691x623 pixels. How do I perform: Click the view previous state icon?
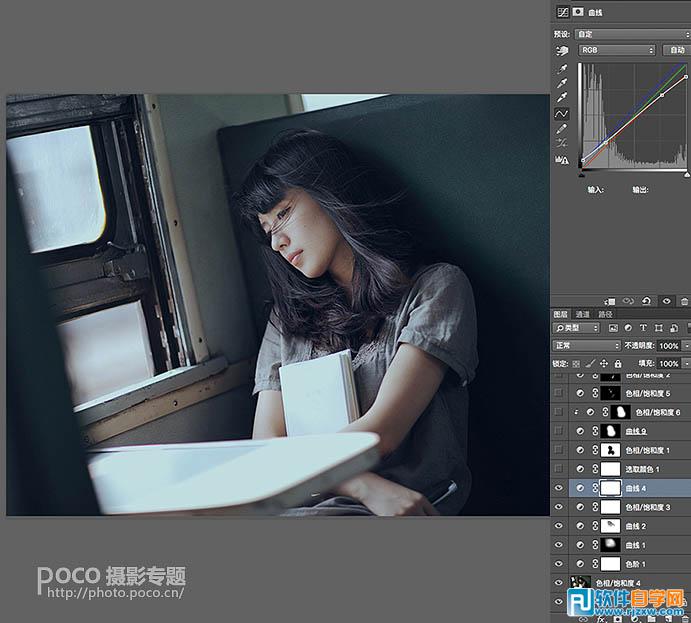(x=628, y=301)
